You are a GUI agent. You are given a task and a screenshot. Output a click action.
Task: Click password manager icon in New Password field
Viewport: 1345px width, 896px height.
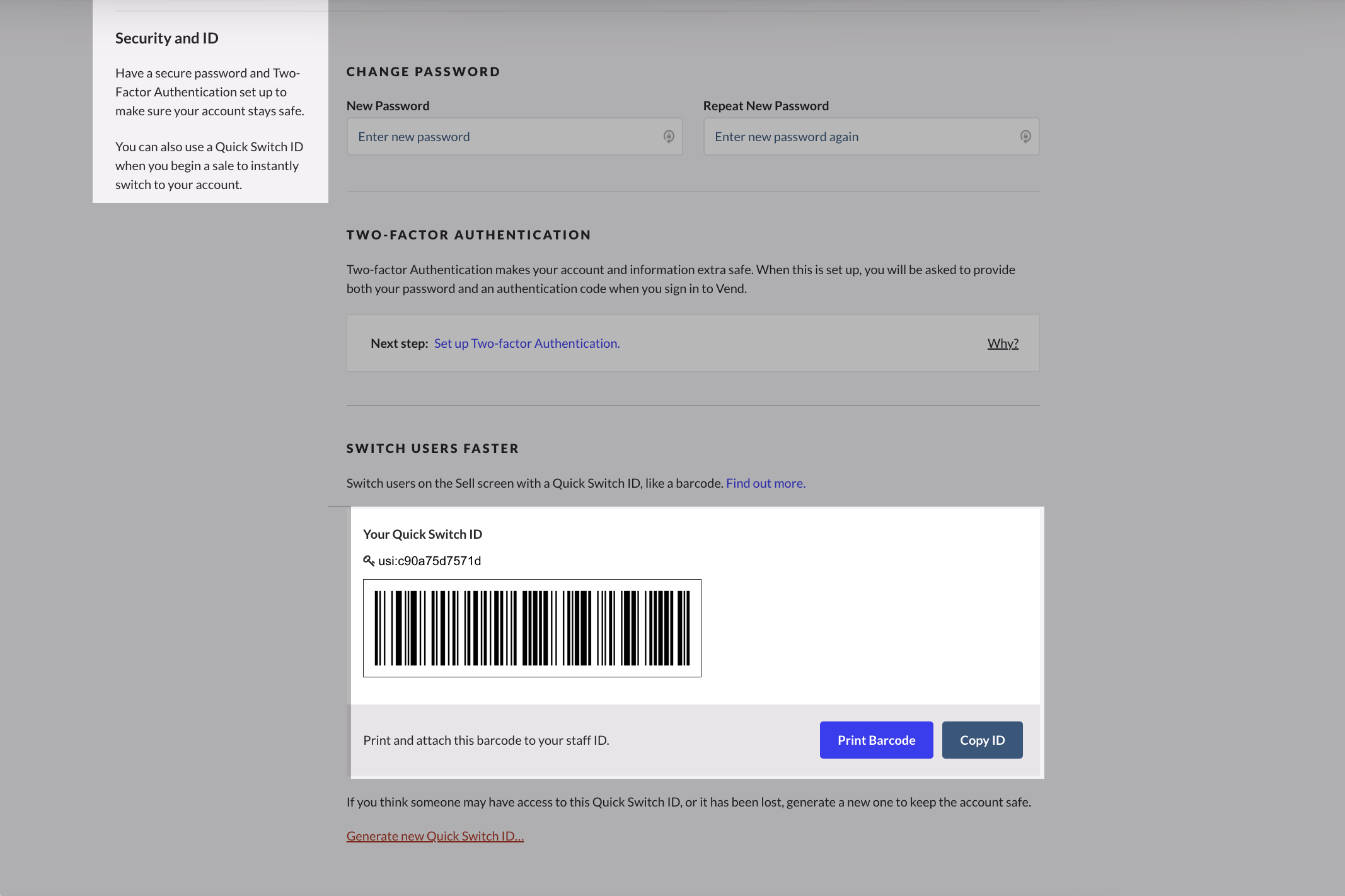tap(669, 137)
